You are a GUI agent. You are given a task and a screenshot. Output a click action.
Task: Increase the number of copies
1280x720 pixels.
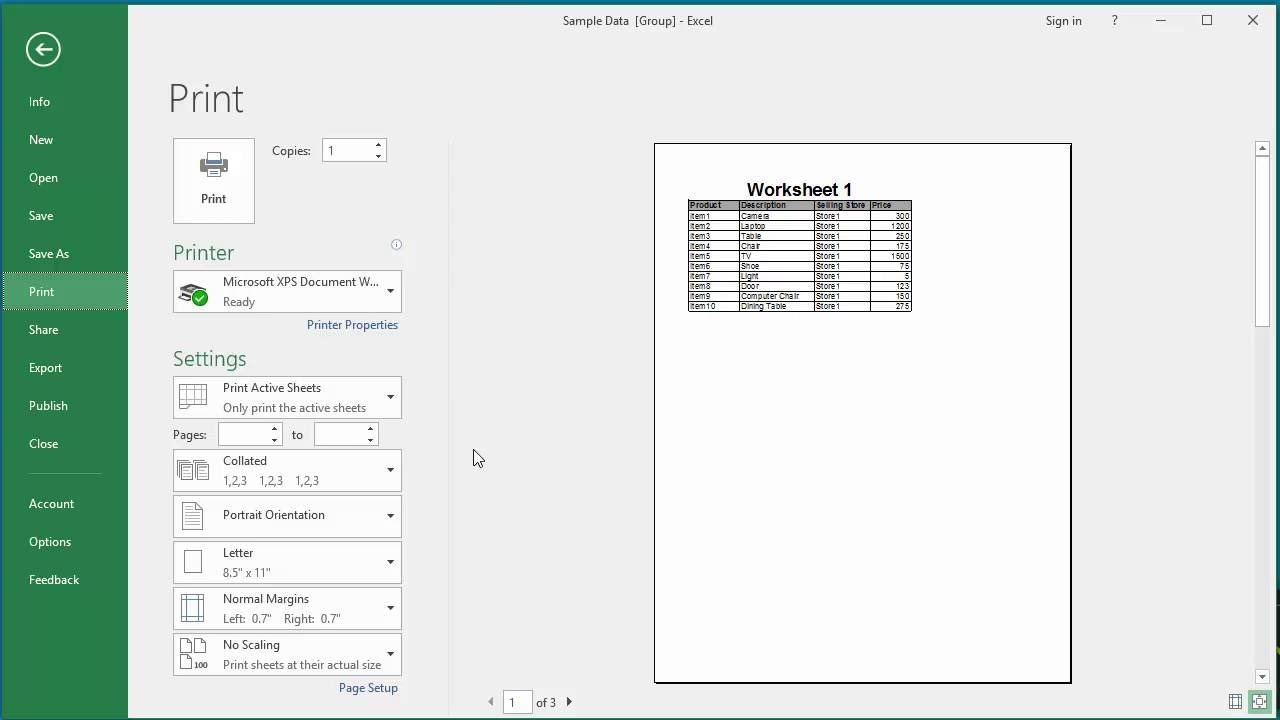click(378, 145)
